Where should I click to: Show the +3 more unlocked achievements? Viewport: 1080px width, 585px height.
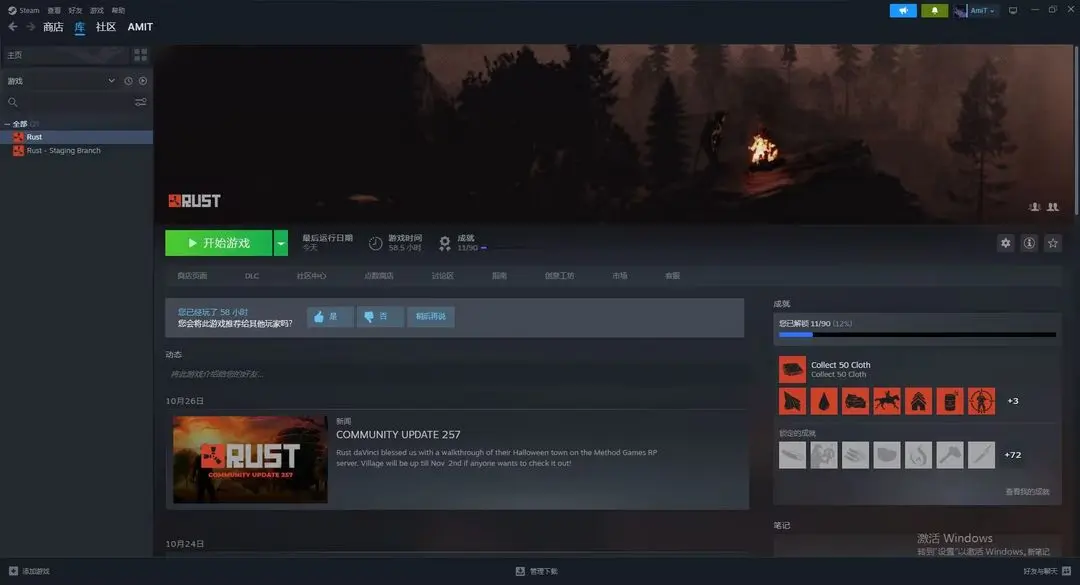1012,401
